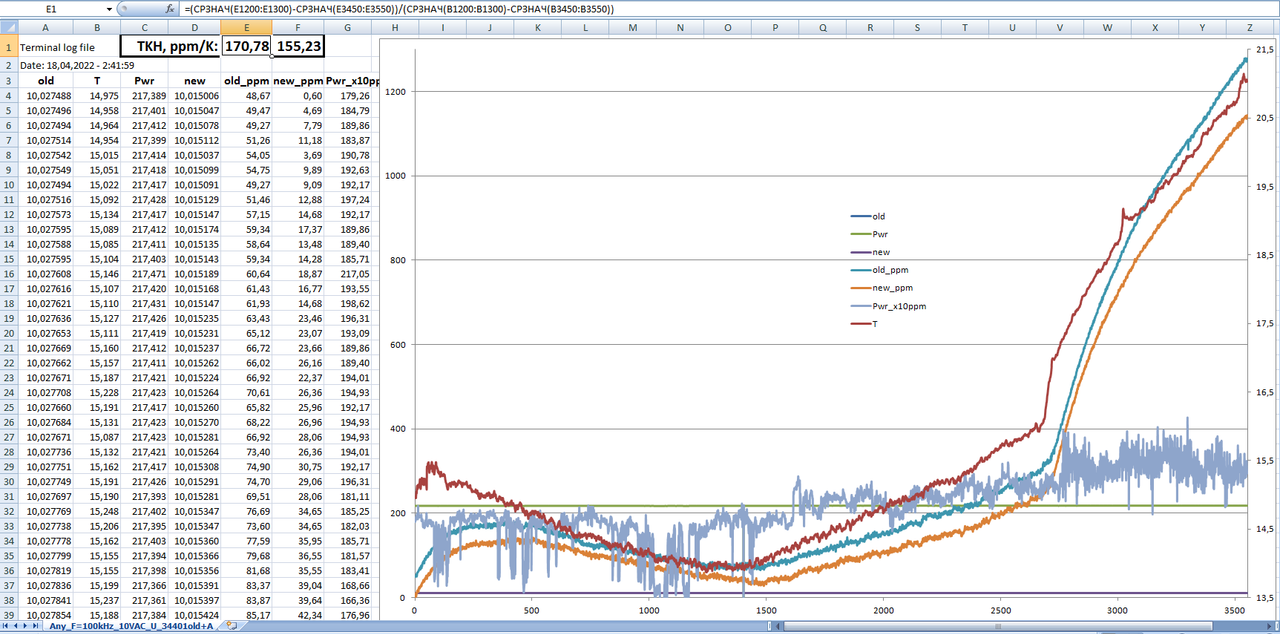Select cell with value 170,78
The image size is (1280, 634).
[x=246, y=47]
